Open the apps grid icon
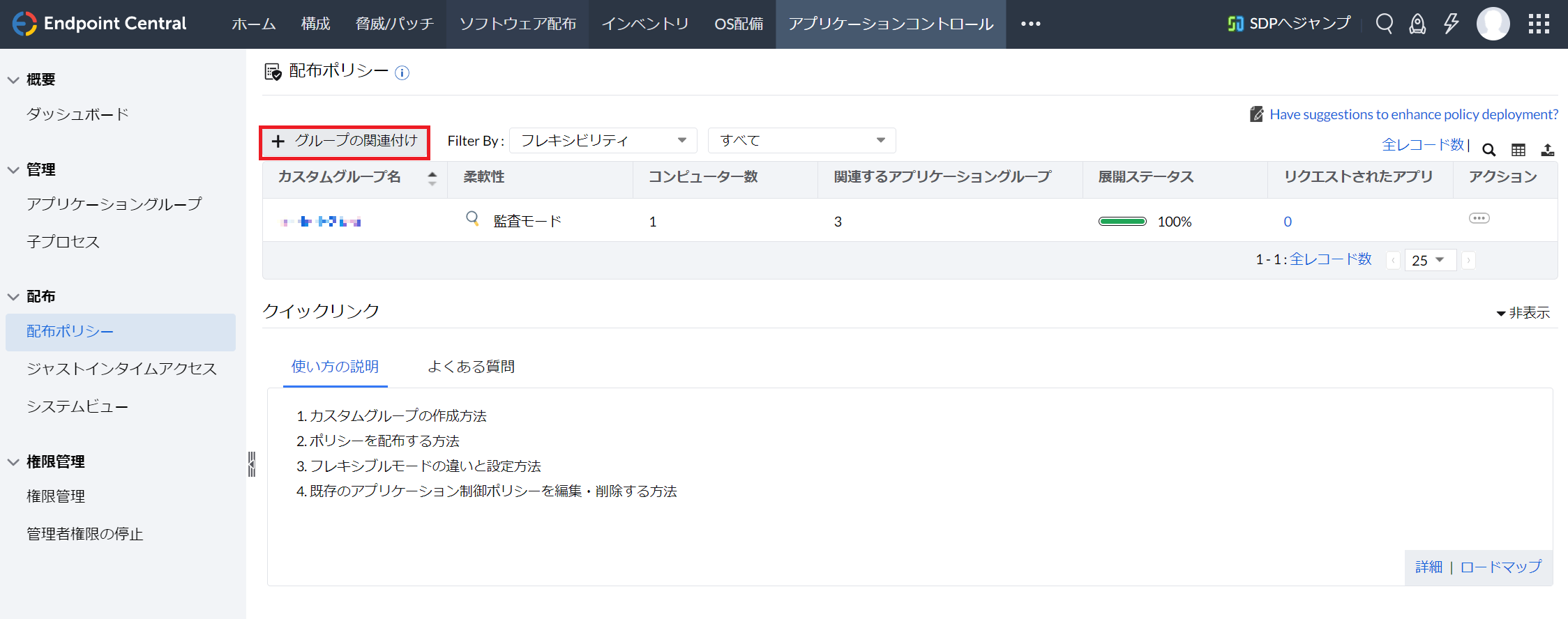 [x=1538, y=24]
